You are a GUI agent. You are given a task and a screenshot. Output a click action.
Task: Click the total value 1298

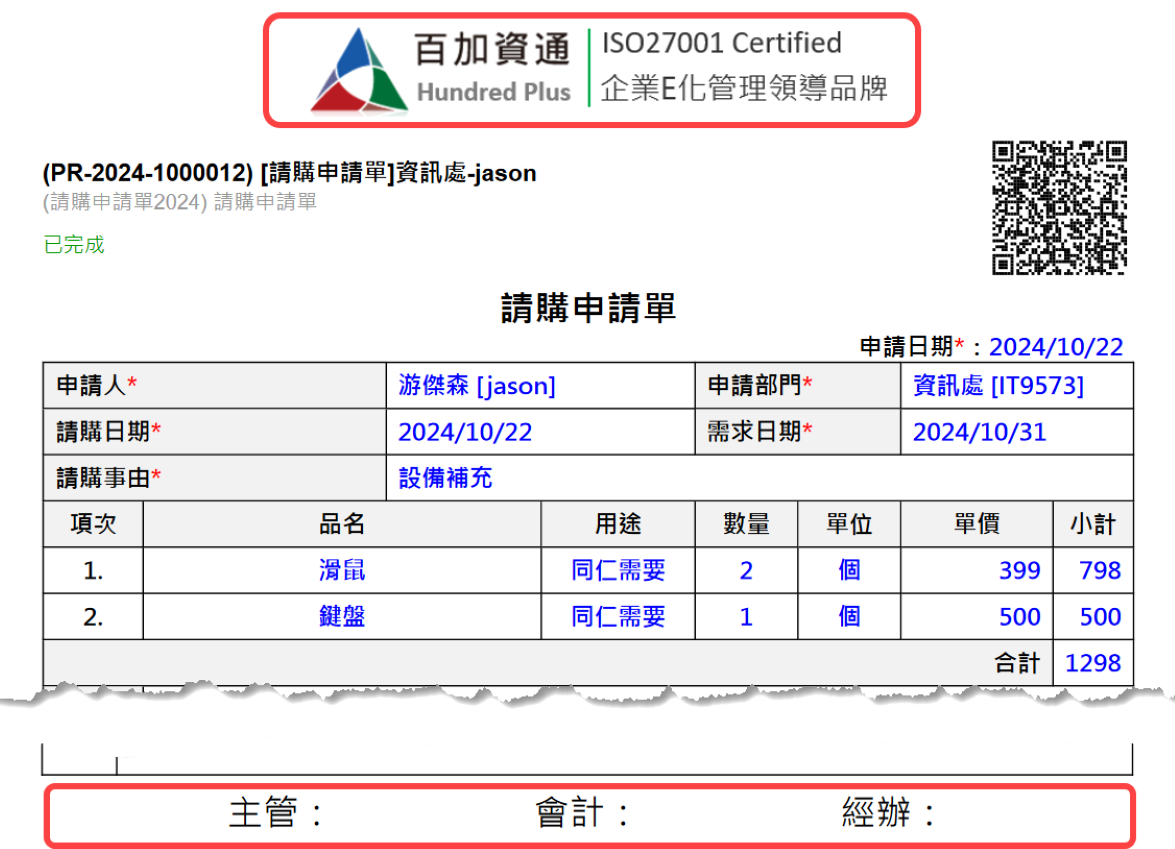tap(1093, 663)
